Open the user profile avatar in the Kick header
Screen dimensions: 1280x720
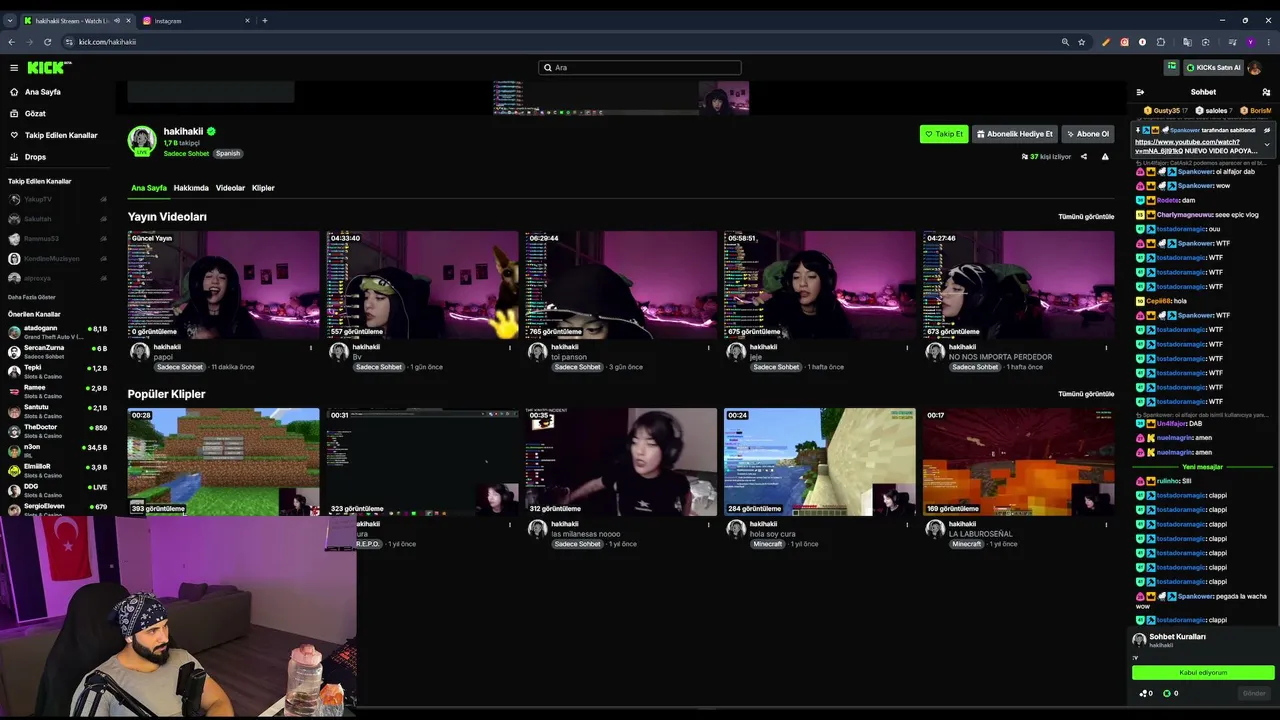pyautogui.click(x=1255, y=68)
